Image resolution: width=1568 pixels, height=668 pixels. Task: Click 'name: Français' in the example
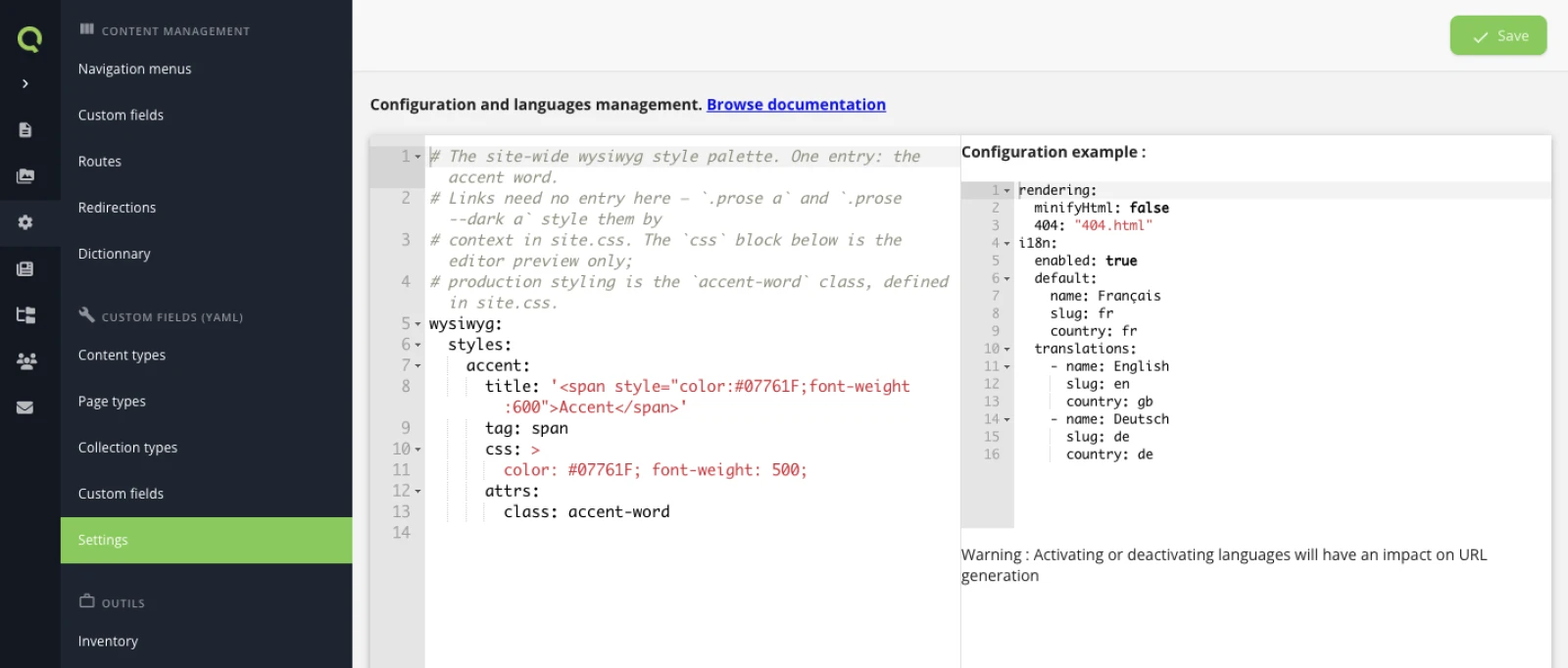[x=1105, y=296]
